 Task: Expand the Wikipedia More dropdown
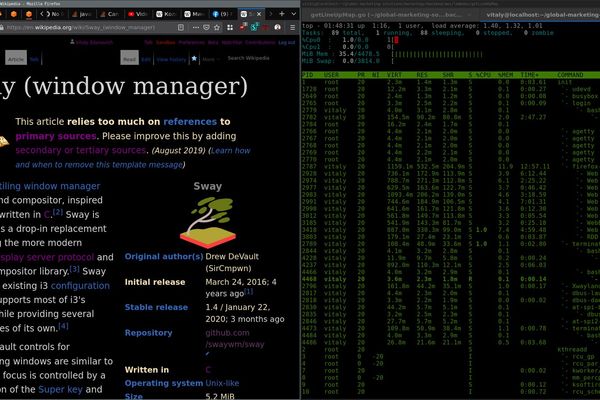(211, 59)
